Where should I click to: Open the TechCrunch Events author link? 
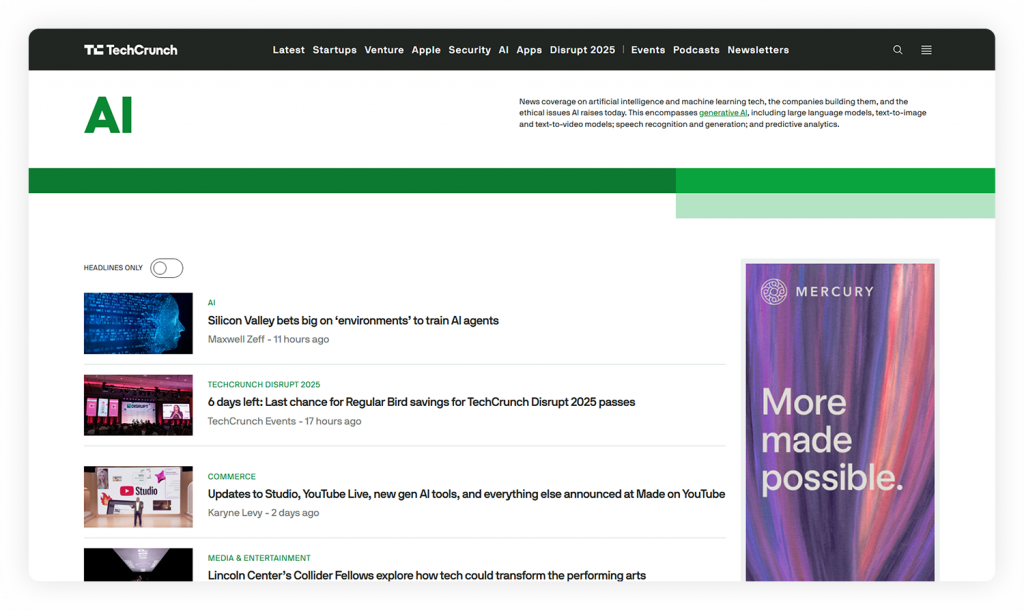pyautogui.click(x=251, y=421)
